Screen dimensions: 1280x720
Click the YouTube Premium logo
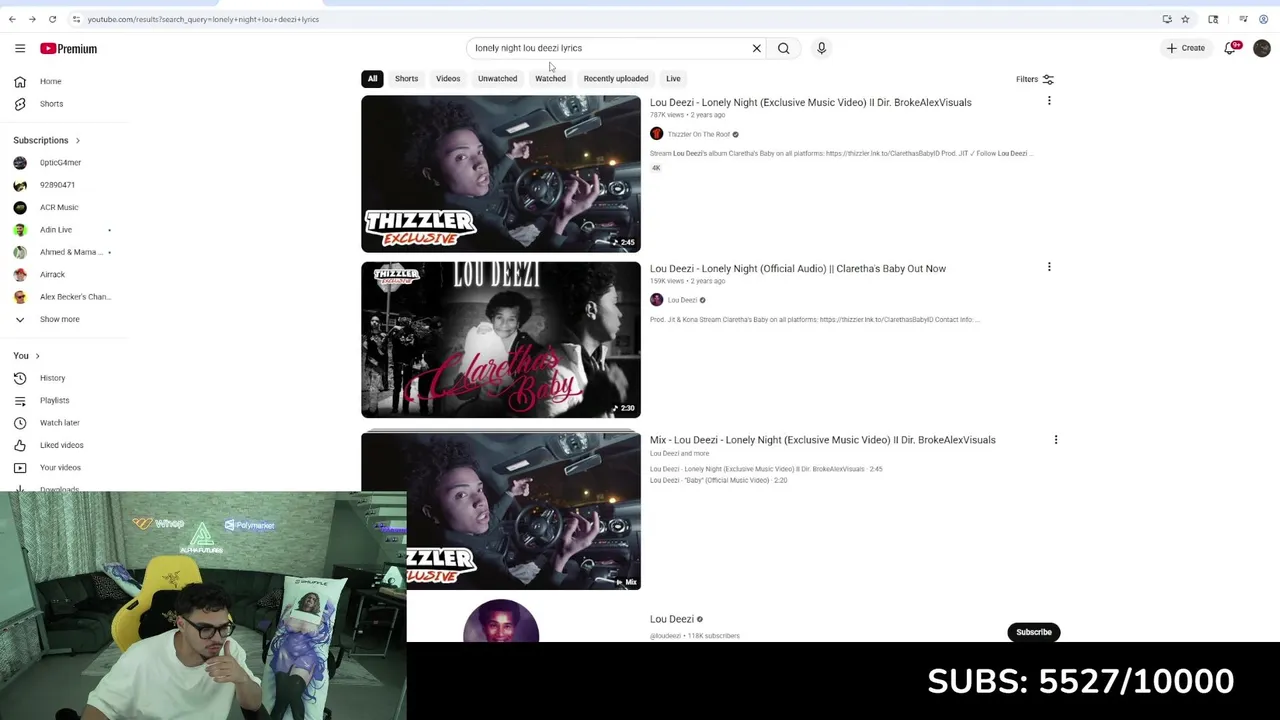pyautogui.click(x=68, y=48)
